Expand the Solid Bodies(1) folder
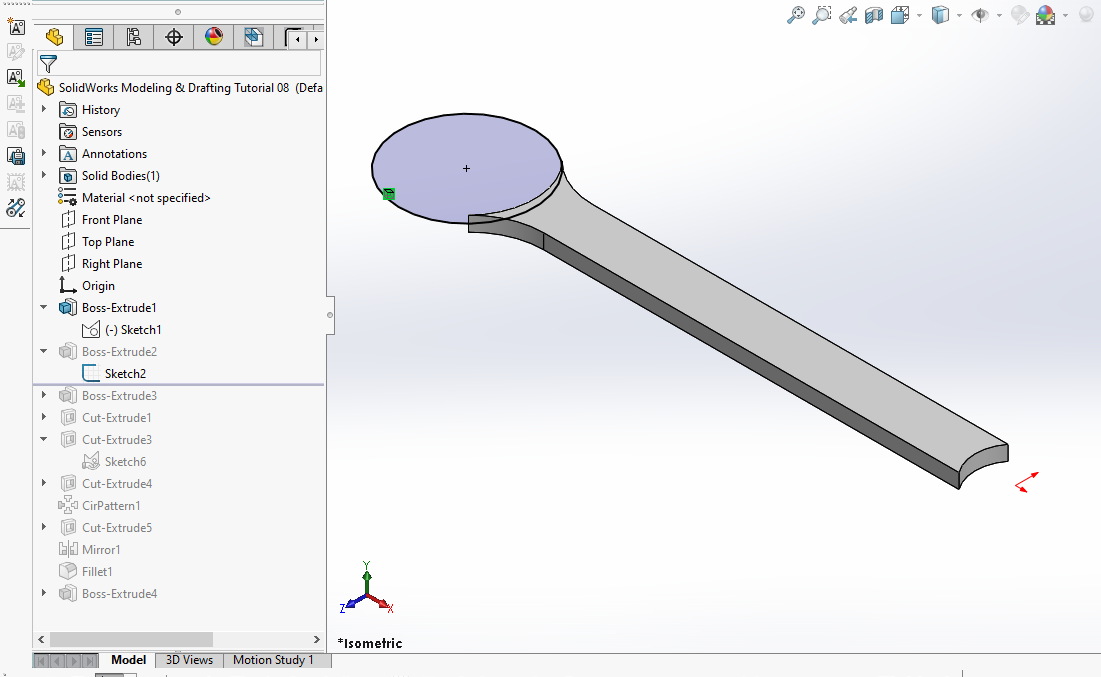The width and height of the screenshot is (1101, 677). (44, 176)
